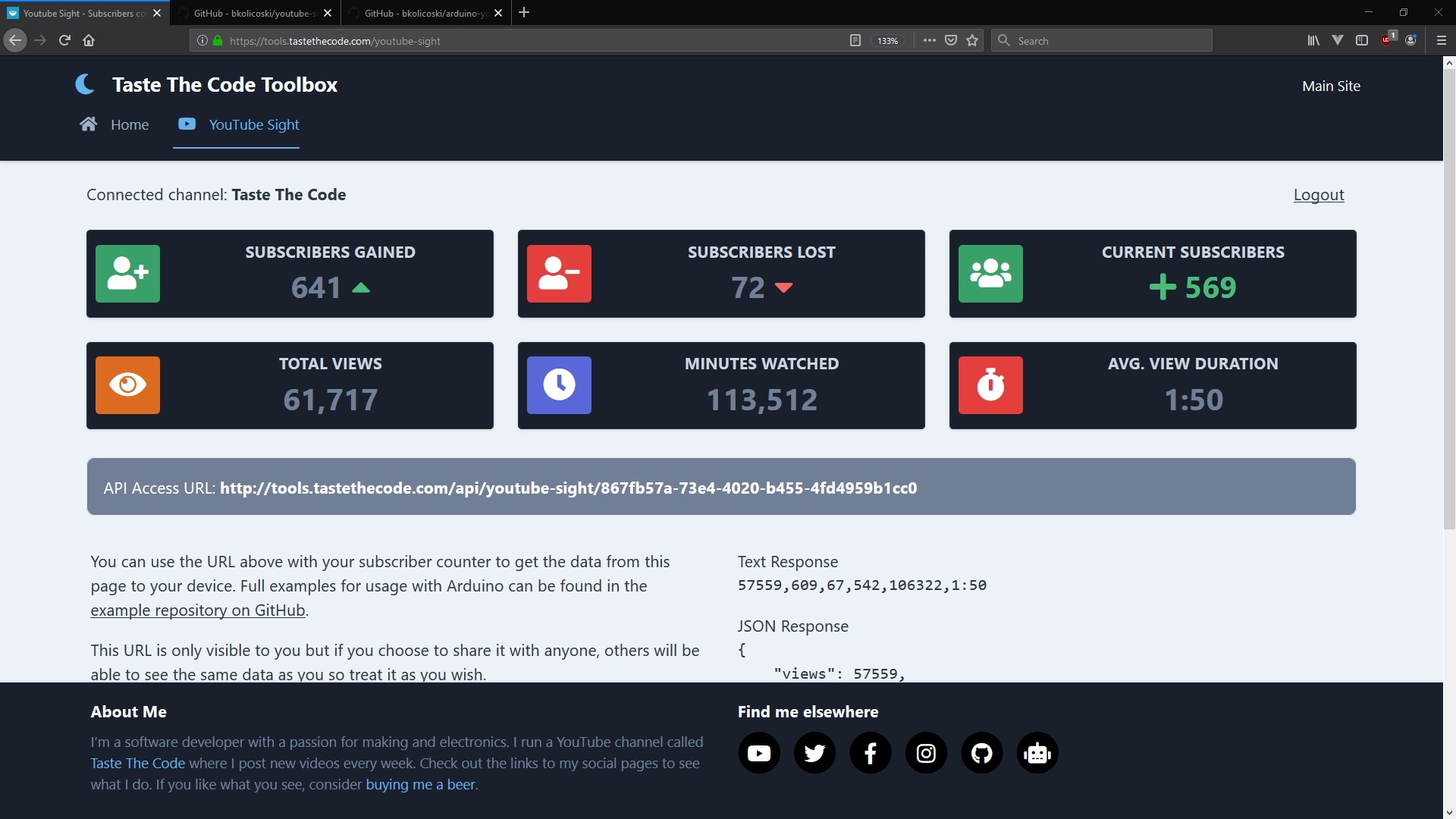Click the Firefox bookmark star icon
The image size is (1456, 819).
pos(972,41)
